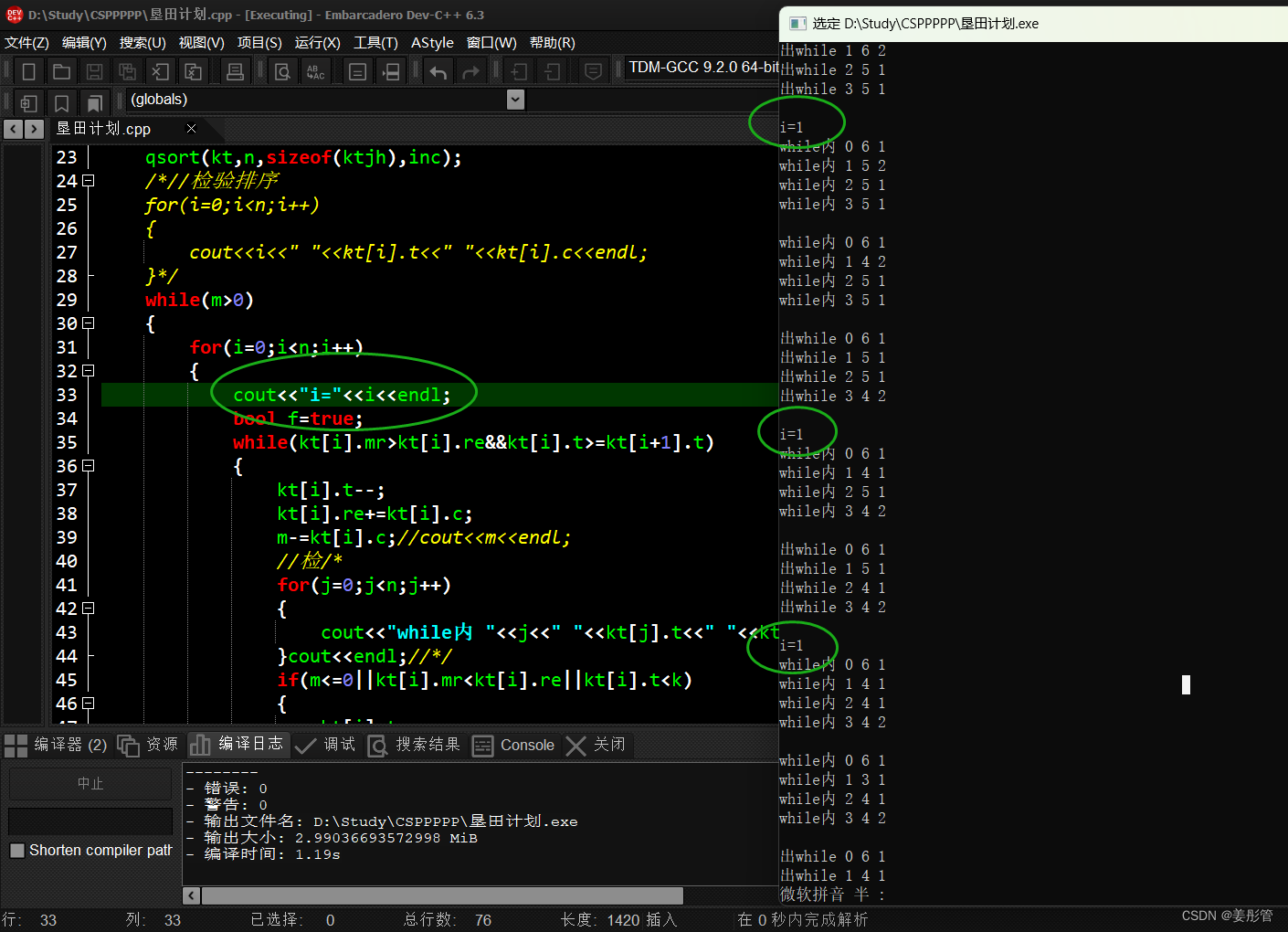Switch to the 编译器 (2) tab
This screenshot has width=1288, height=932.
pyautogui.click(x=56, y=745)
